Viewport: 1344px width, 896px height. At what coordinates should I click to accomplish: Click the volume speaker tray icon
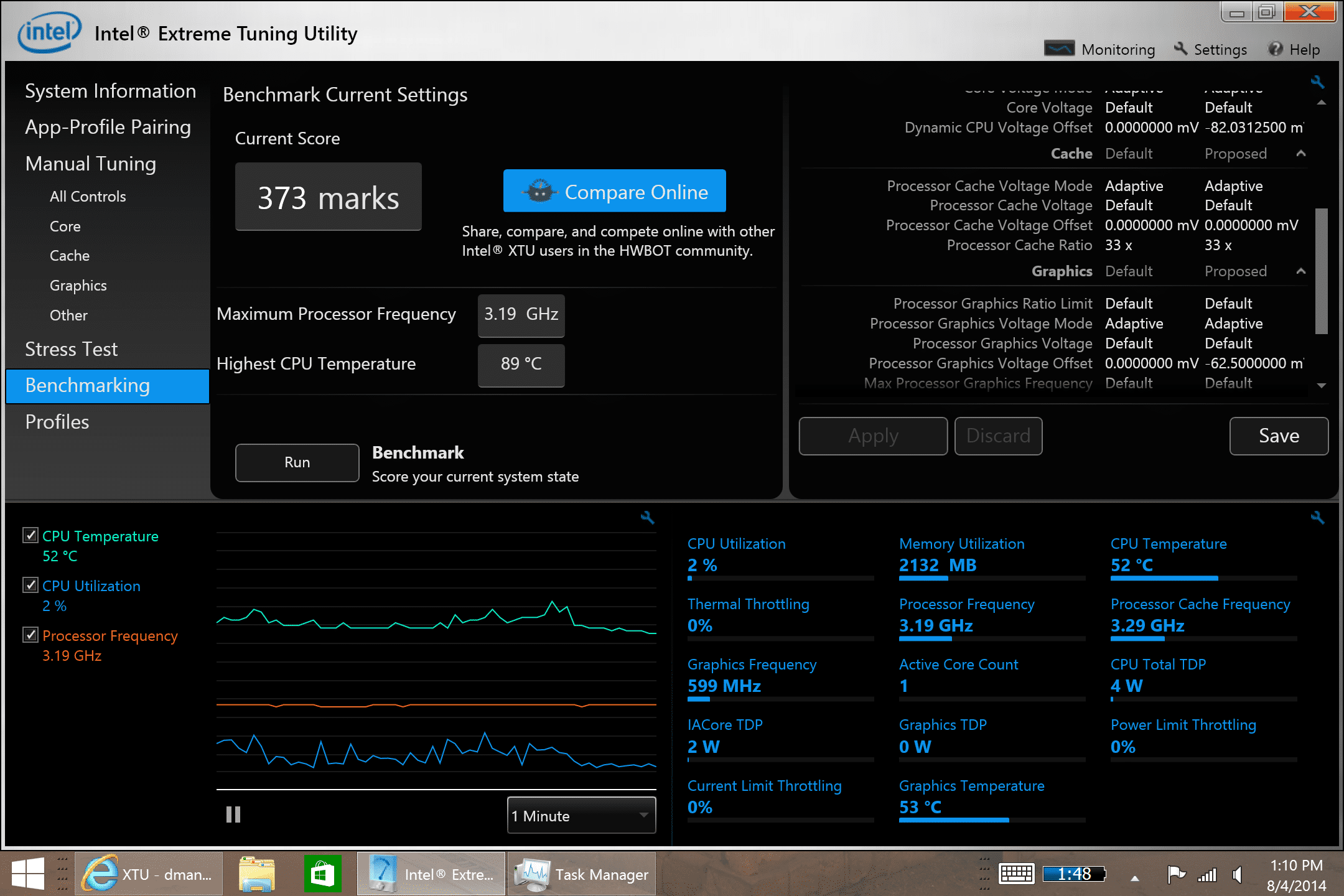click(x=1238, y=875)
